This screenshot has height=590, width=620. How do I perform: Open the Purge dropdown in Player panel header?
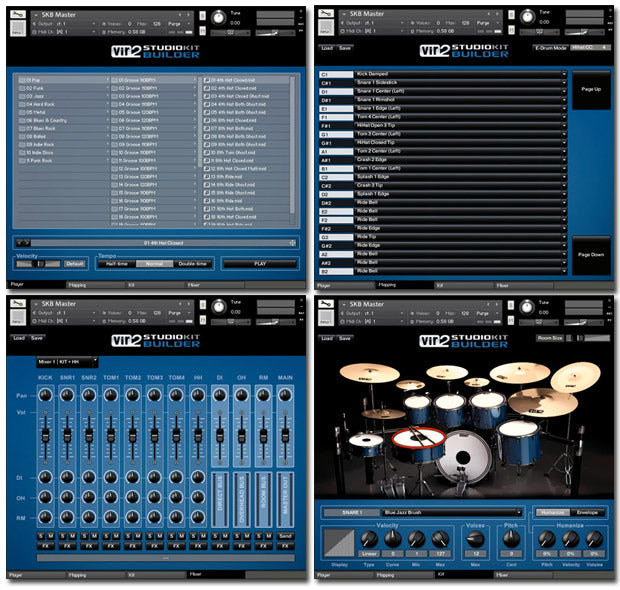coord(179,24)
